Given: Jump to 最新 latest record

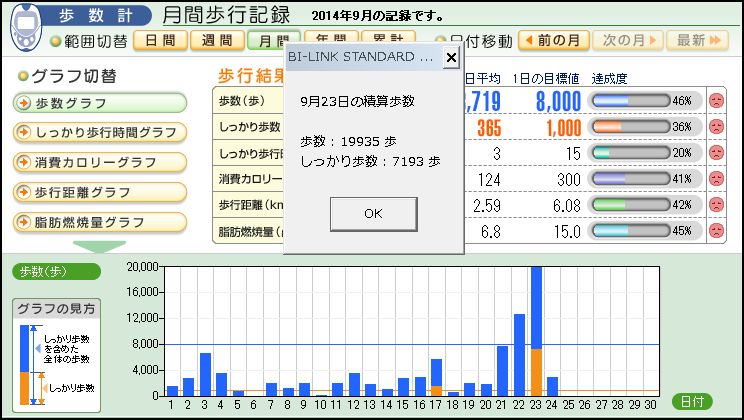Looking at the screenshot, I should point(697,40).
